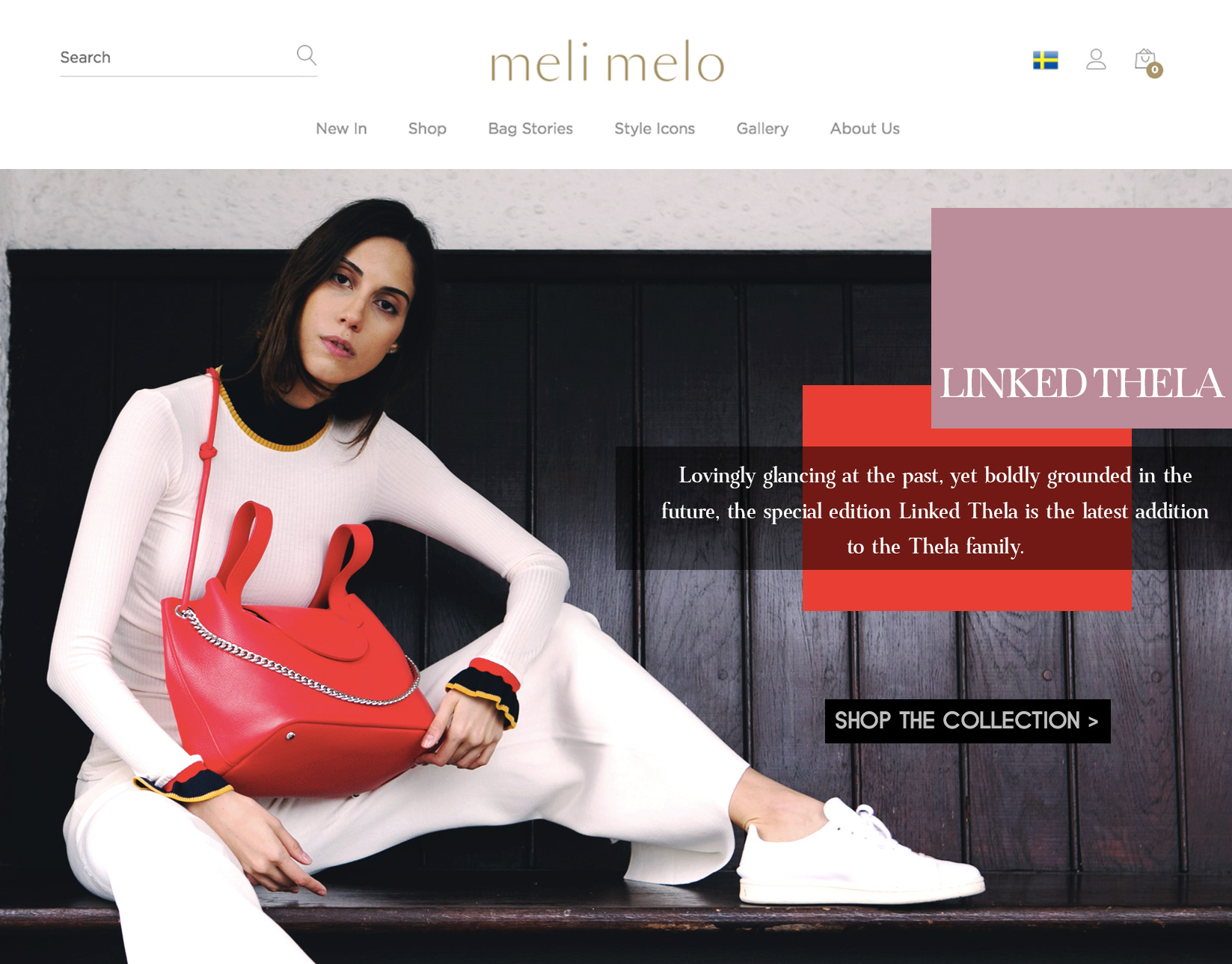Open the Style Icons page

coord(655,129)
